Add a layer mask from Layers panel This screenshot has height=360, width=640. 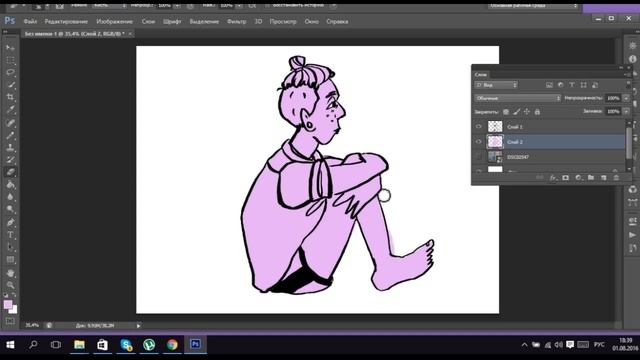(x=565, y=178)
